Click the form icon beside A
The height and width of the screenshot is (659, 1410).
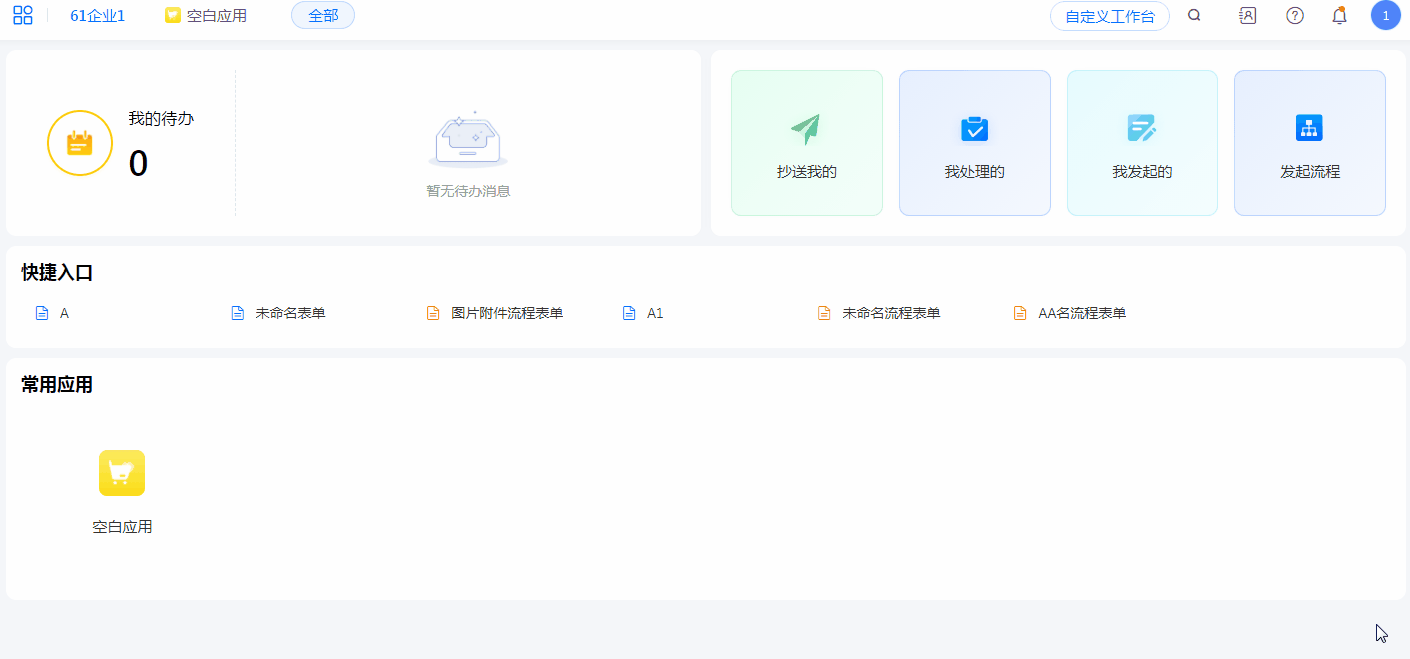tap(42, 313)
